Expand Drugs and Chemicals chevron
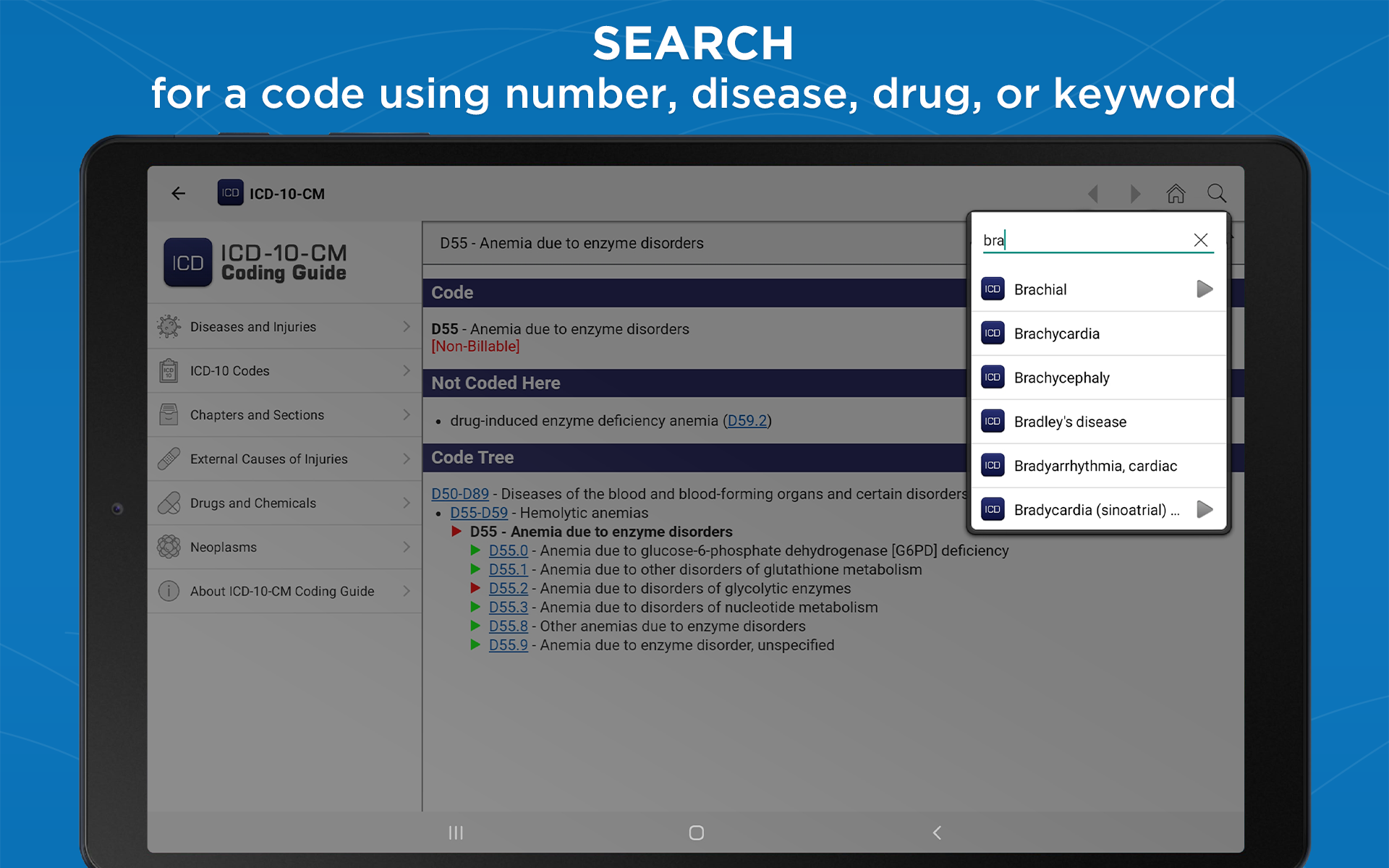Image resolution: width=1389 pixels, height=868 pixels. (407, 503)
